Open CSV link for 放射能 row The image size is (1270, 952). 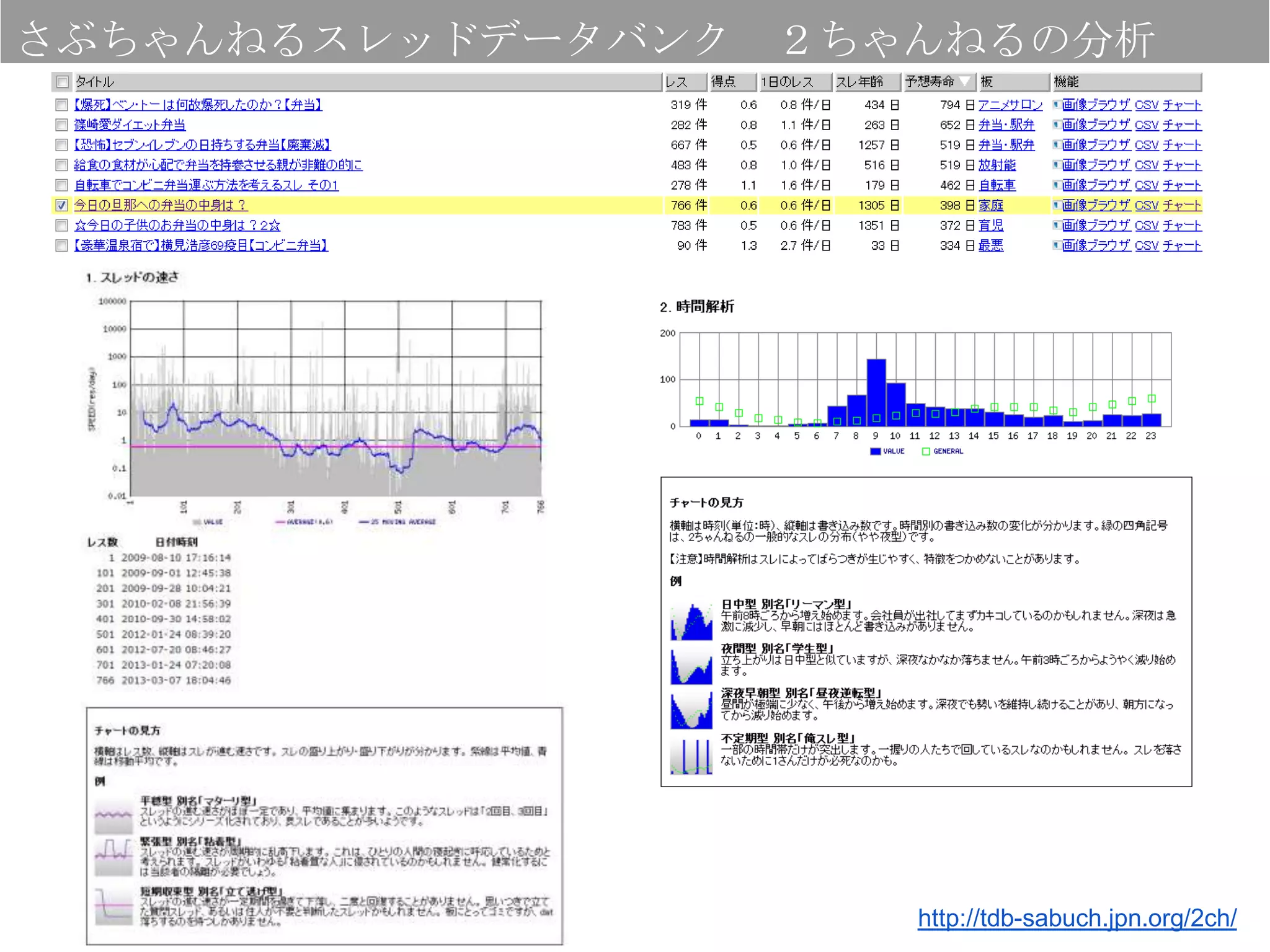click(1147, 165)
